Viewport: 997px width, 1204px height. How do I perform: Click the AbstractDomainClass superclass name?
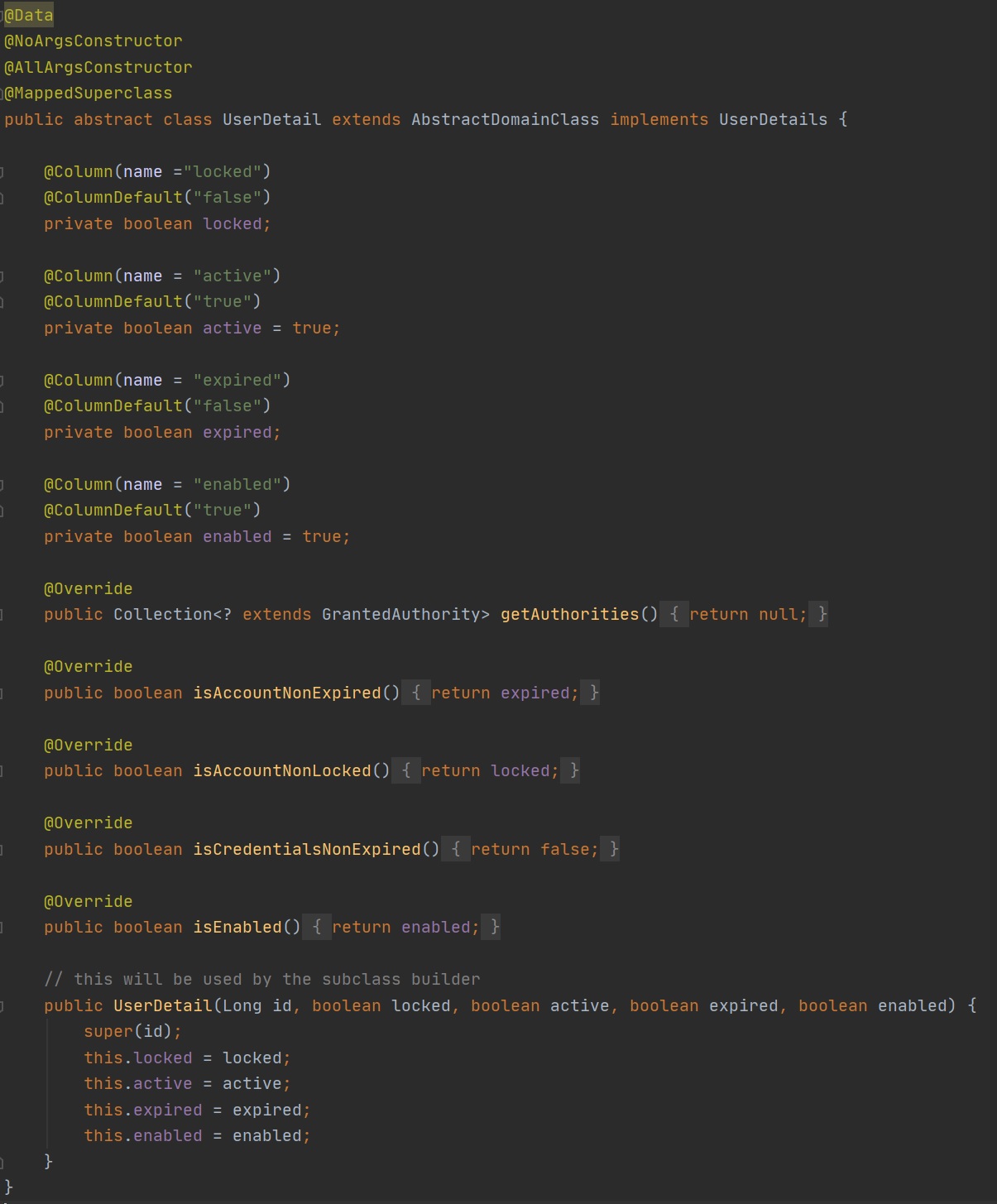[x=505, y=119]
